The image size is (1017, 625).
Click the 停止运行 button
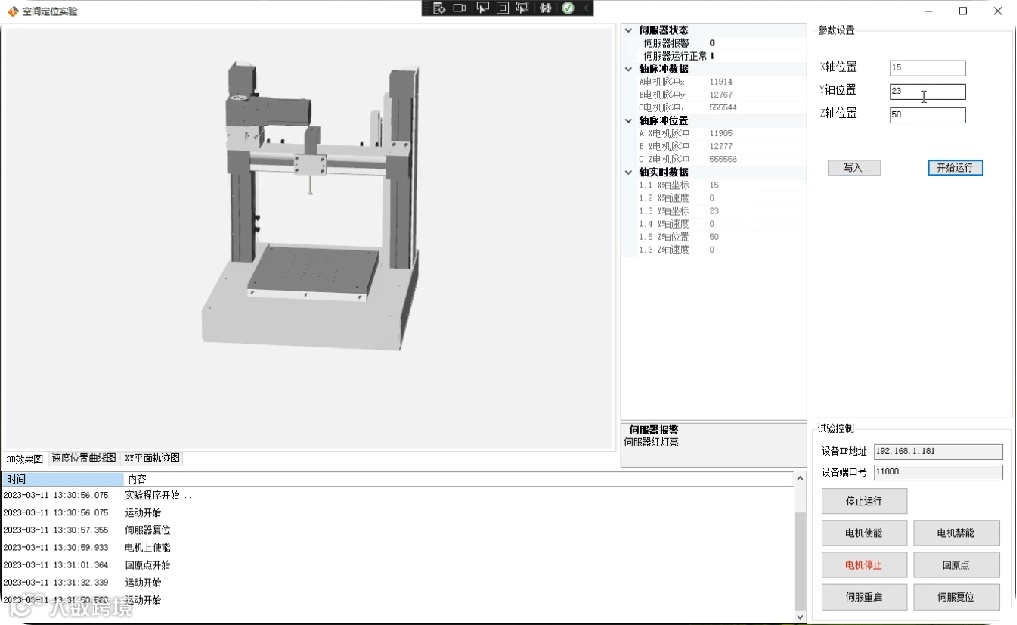click(864, 501)
